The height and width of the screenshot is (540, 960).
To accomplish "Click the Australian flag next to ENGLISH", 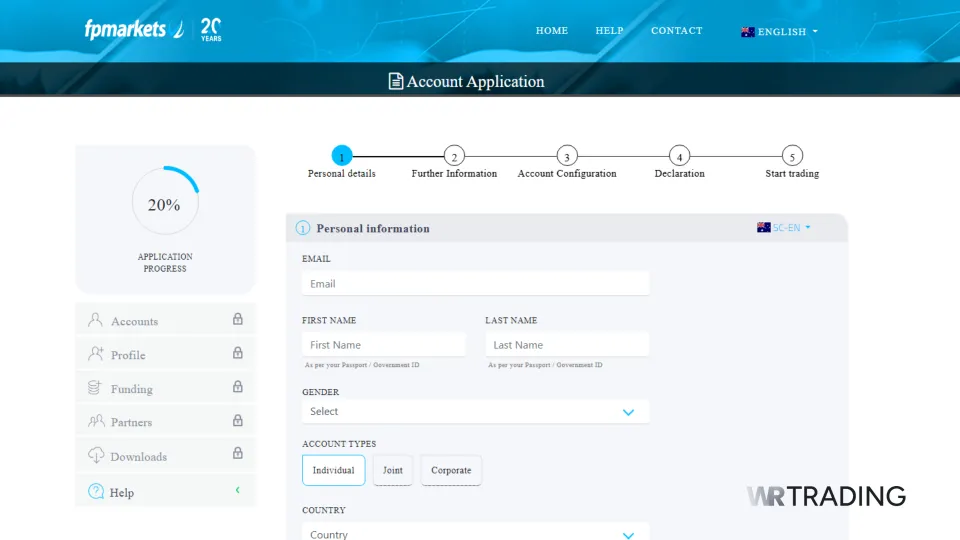I will 748,32.
